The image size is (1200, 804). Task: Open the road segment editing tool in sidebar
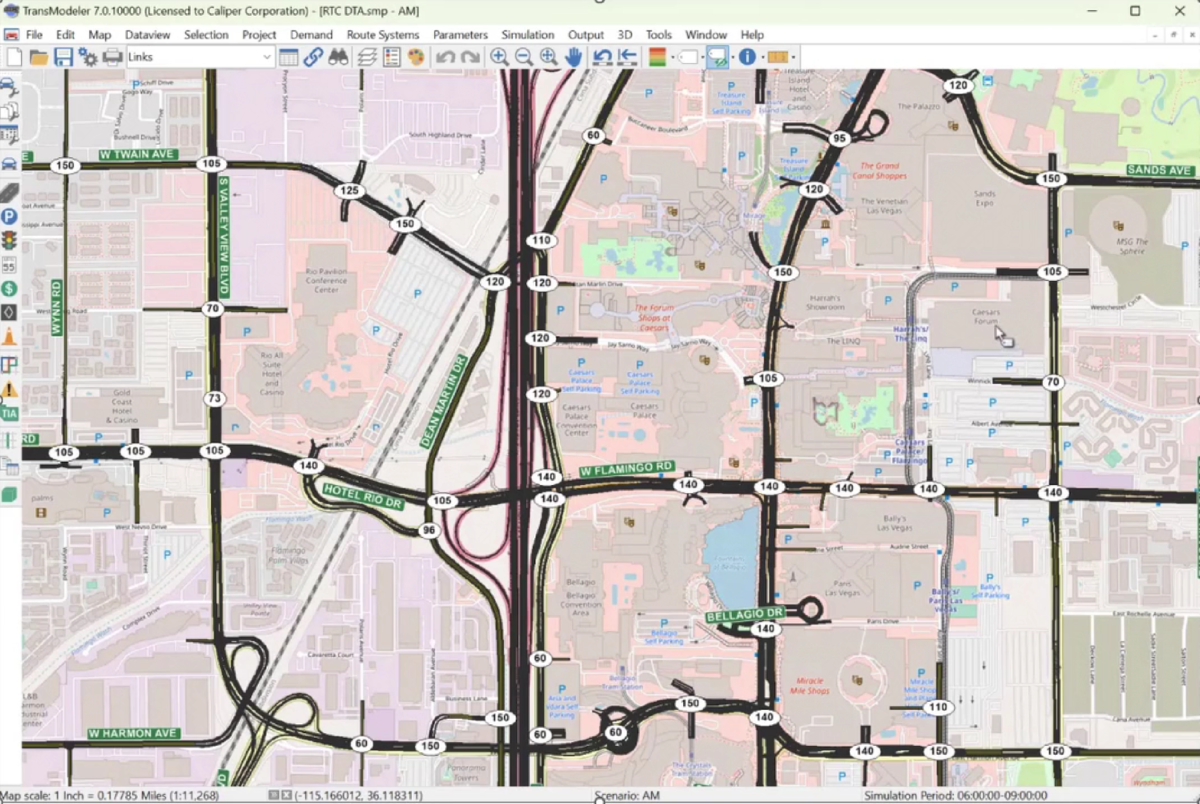click(x=10, y=191)
